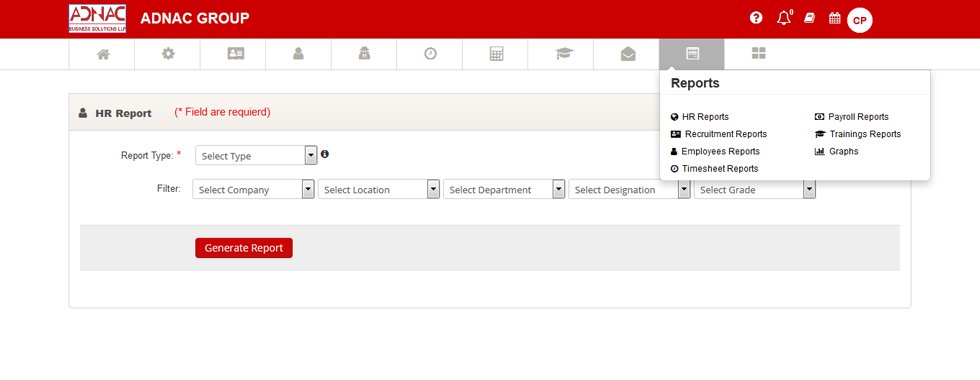The image size is (980, 380).
Task: Expand the Select Type dropdown
Action: pyautogui.click(x=256, y=156)
